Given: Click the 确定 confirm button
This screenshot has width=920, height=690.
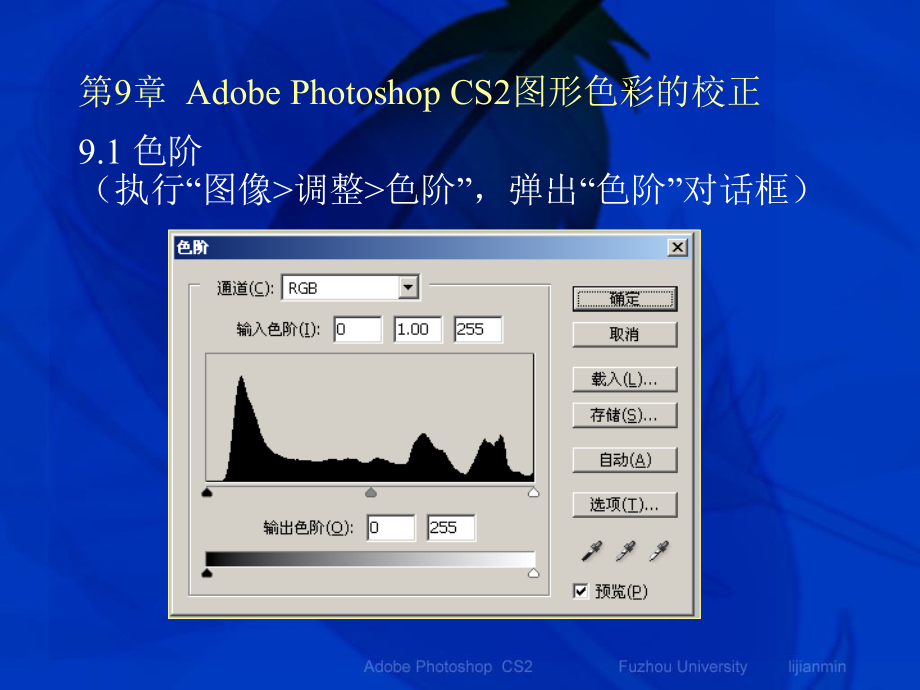Looking at the screenshot, I should click(x=624, y=299).
